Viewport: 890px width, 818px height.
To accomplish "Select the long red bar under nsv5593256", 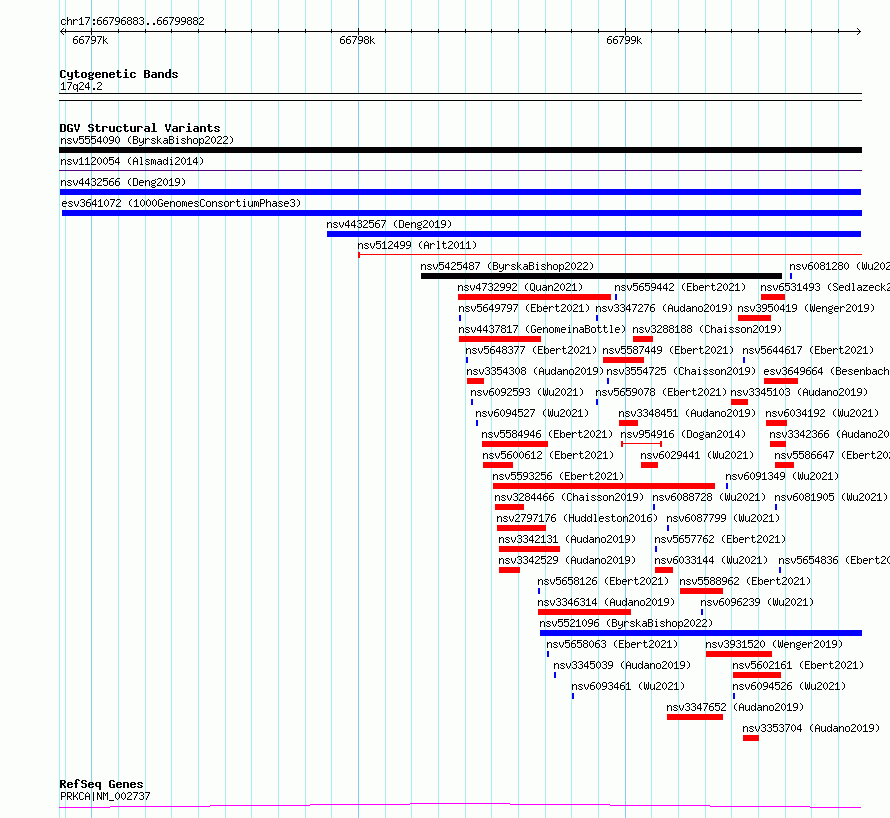I will tap(604, 486).
